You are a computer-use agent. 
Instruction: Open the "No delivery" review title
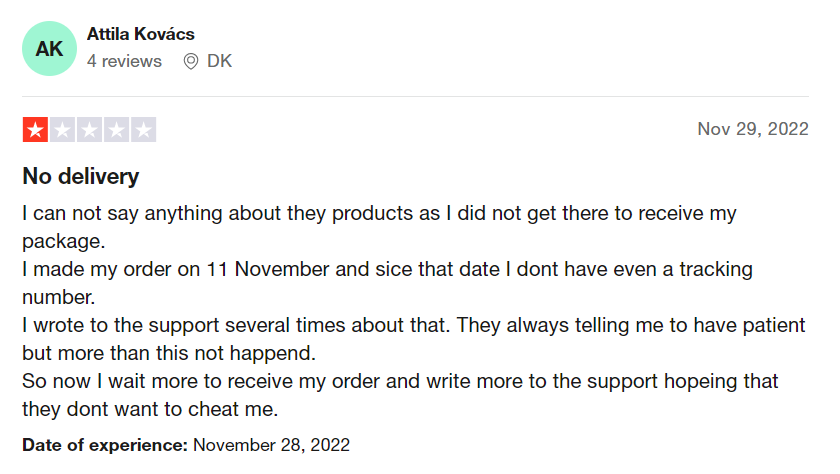pos(81,177)
